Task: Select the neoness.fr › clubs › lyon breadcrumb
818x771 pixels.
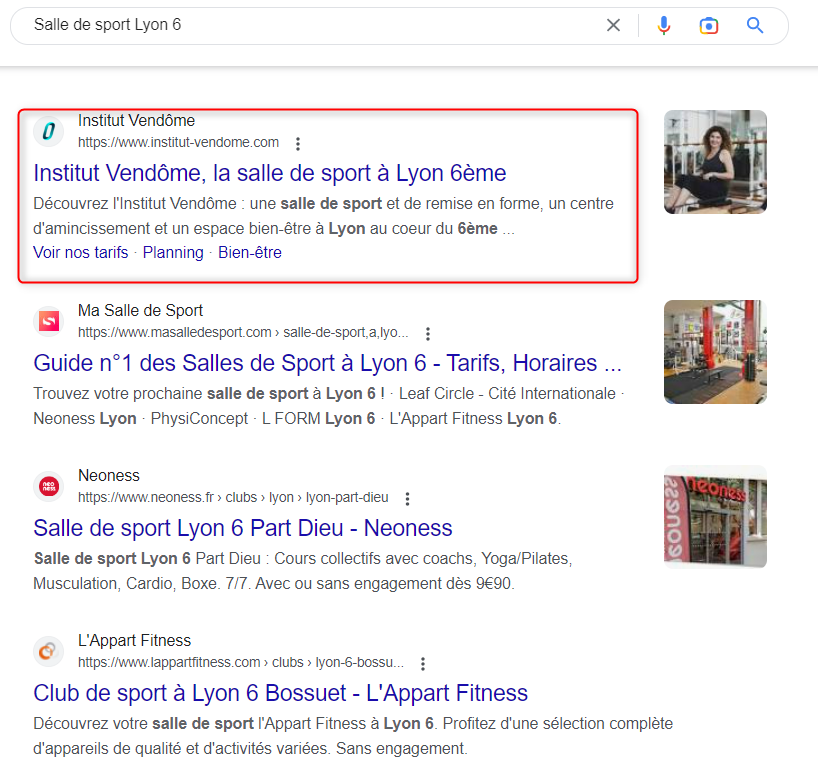Action: (x=233, y=498)
